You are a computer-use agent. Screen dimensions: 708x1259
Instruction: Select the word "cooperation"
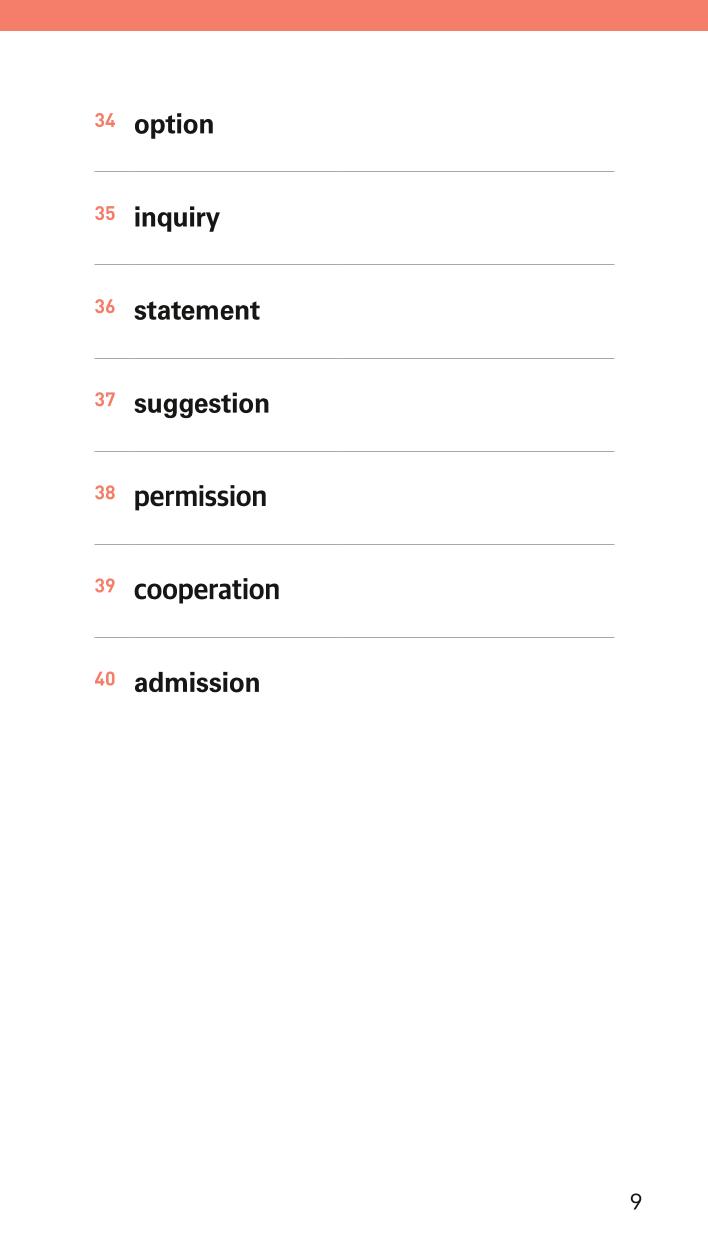coord(207,591)
